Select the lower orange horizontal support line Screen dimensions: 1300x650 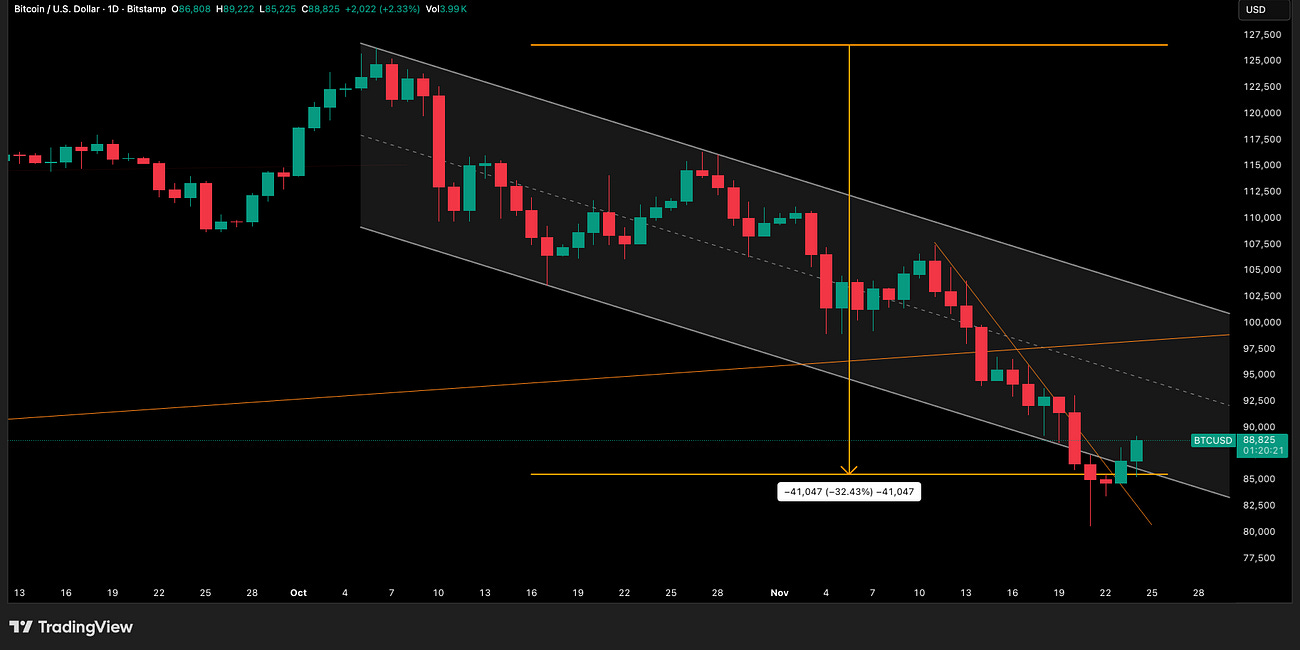(700, 473)
